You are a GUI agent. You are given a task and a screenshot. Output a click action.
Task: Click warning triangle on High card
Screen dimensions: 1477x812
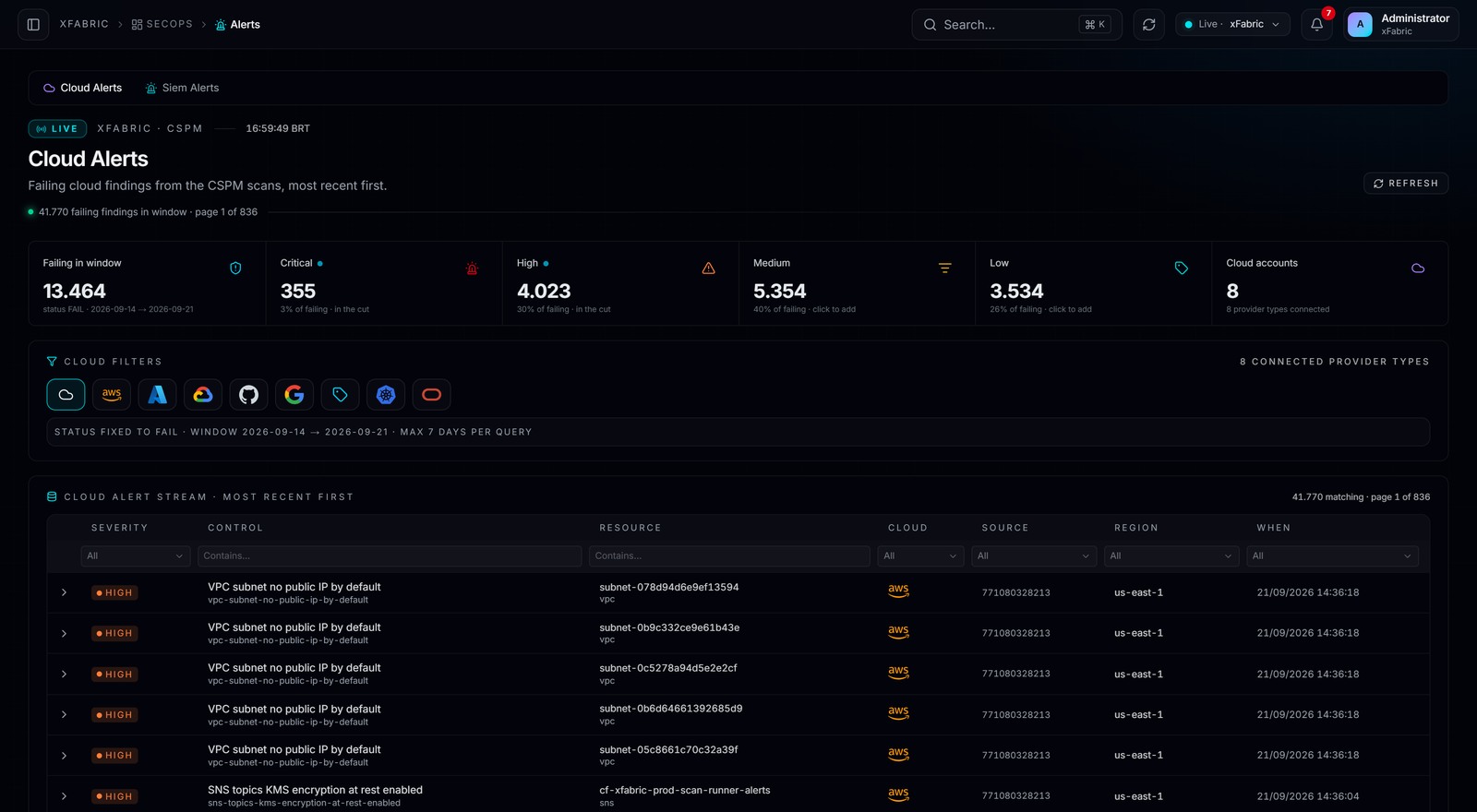tap(708, 269)
